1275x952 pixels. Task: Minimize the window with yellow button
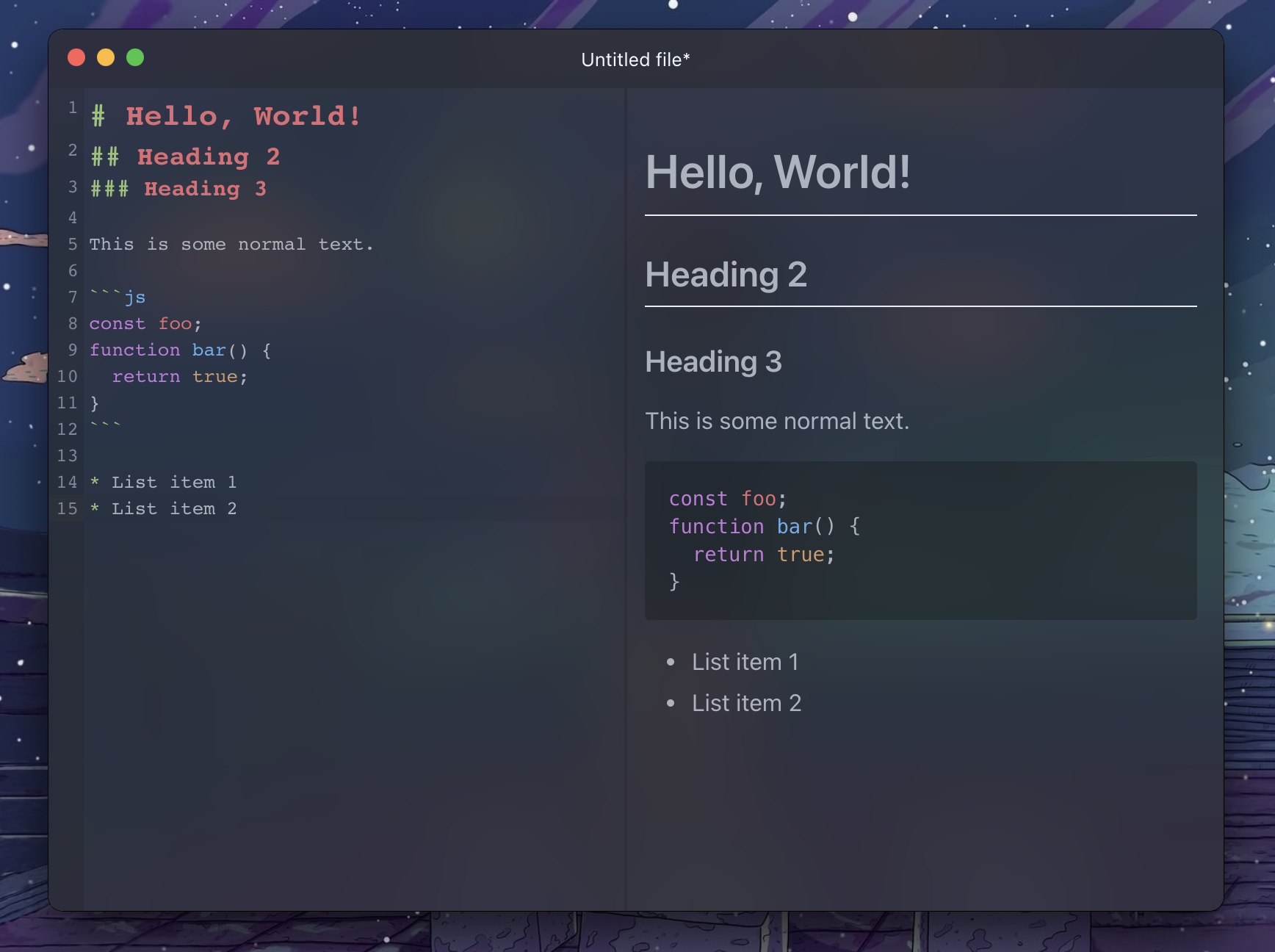pos(106,57)
